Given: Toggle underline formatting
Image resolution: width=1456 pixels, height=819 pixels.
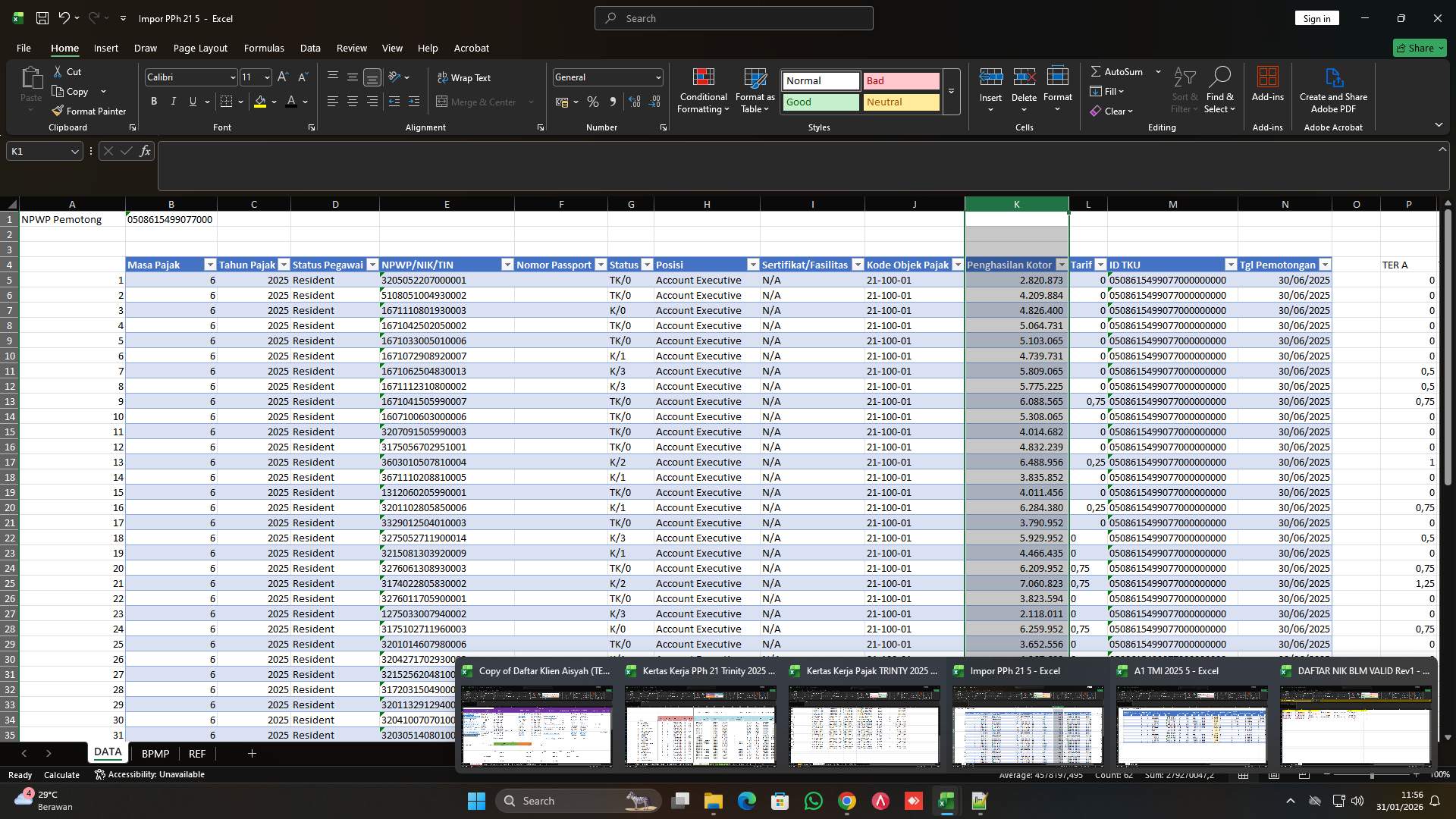Looking at the screenshot, I should (x=192, y=101).
